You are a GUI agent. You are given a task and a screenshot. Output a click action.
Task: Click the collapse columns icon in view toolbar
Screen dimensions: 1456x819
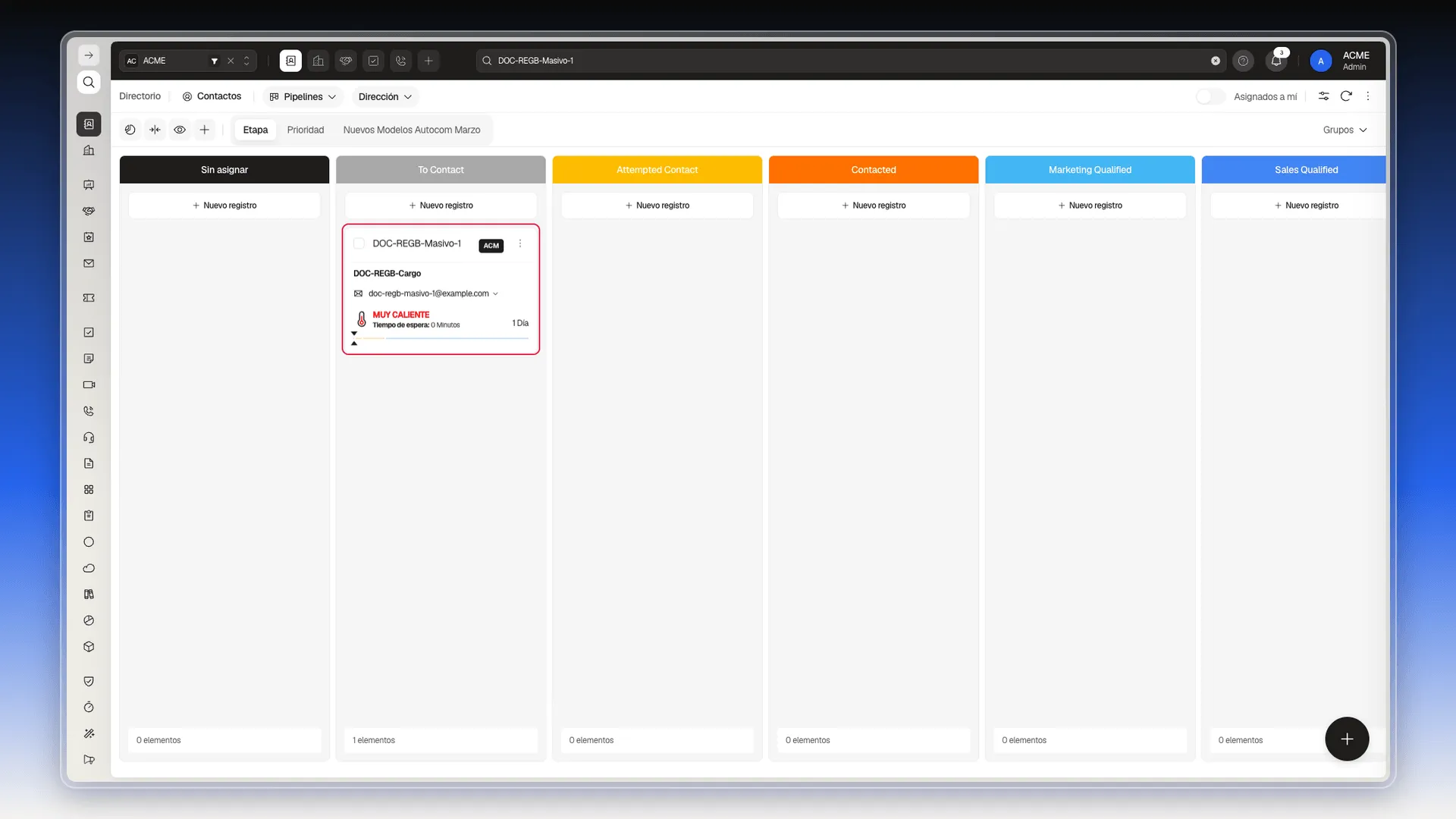tap(155, 130)
